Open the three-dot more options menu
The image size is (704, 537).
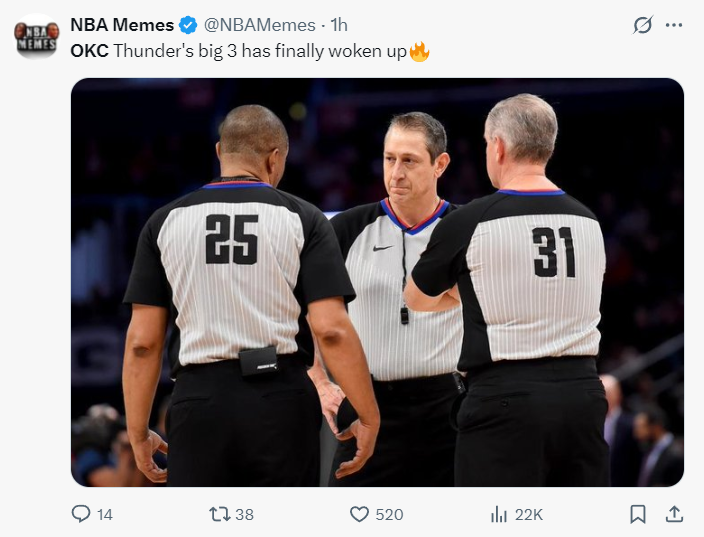point(675,26)
